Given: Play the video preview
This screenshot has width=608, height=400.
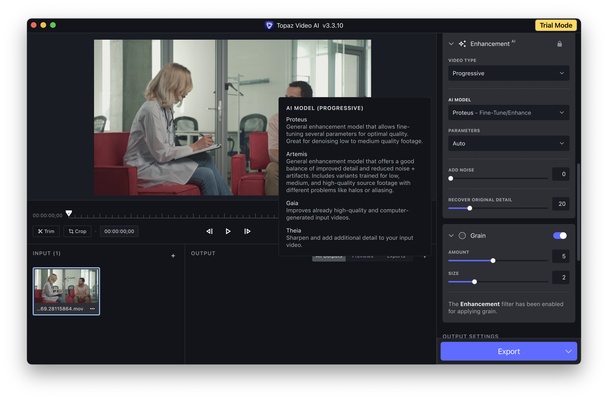Looking at the screenshot, I should pos(228,231).
